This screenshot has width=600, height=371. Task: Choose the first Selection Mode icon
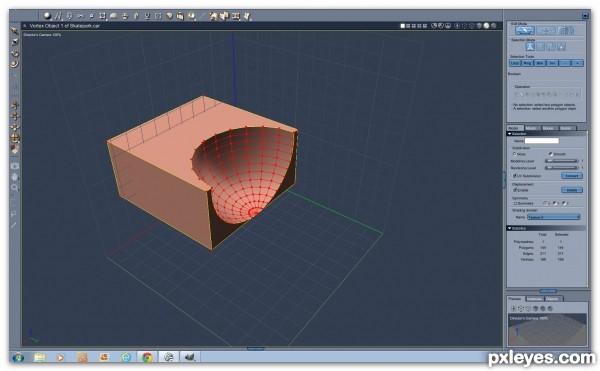[x=530, y=47]
